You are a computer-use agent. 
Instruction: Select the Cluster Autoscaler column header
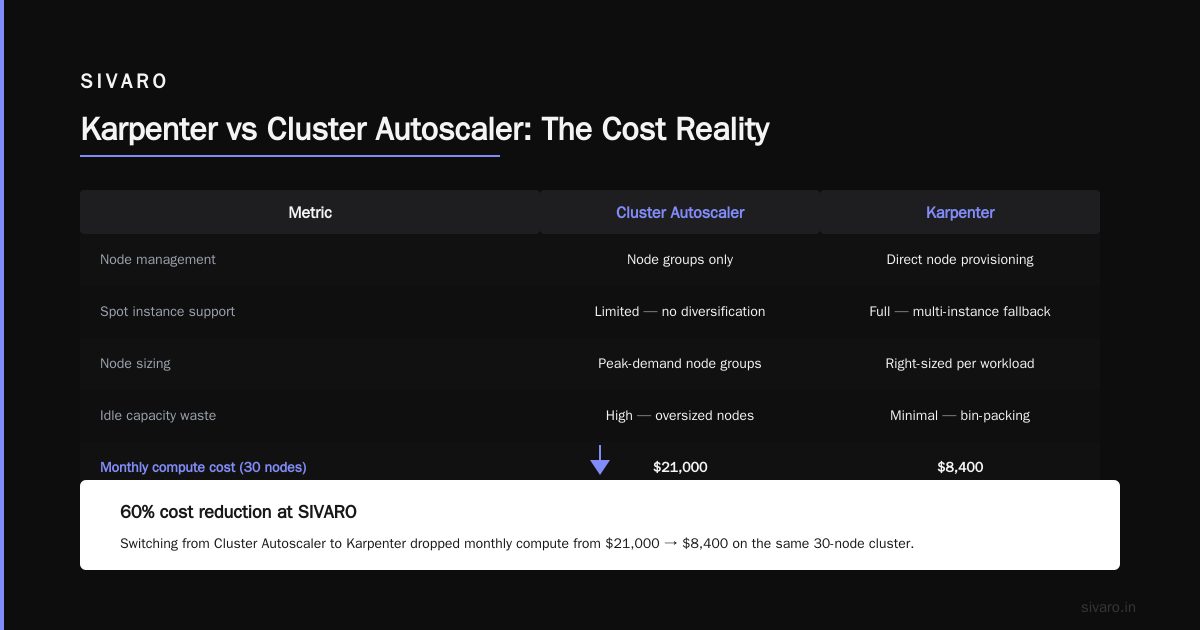[x=680, y=212]
